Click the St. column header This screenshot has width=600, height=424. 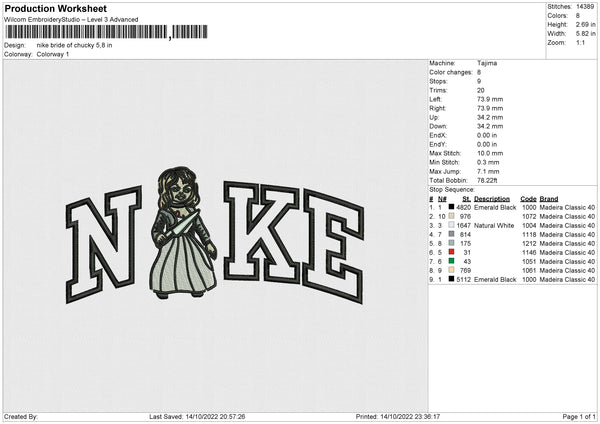[466, 199]
